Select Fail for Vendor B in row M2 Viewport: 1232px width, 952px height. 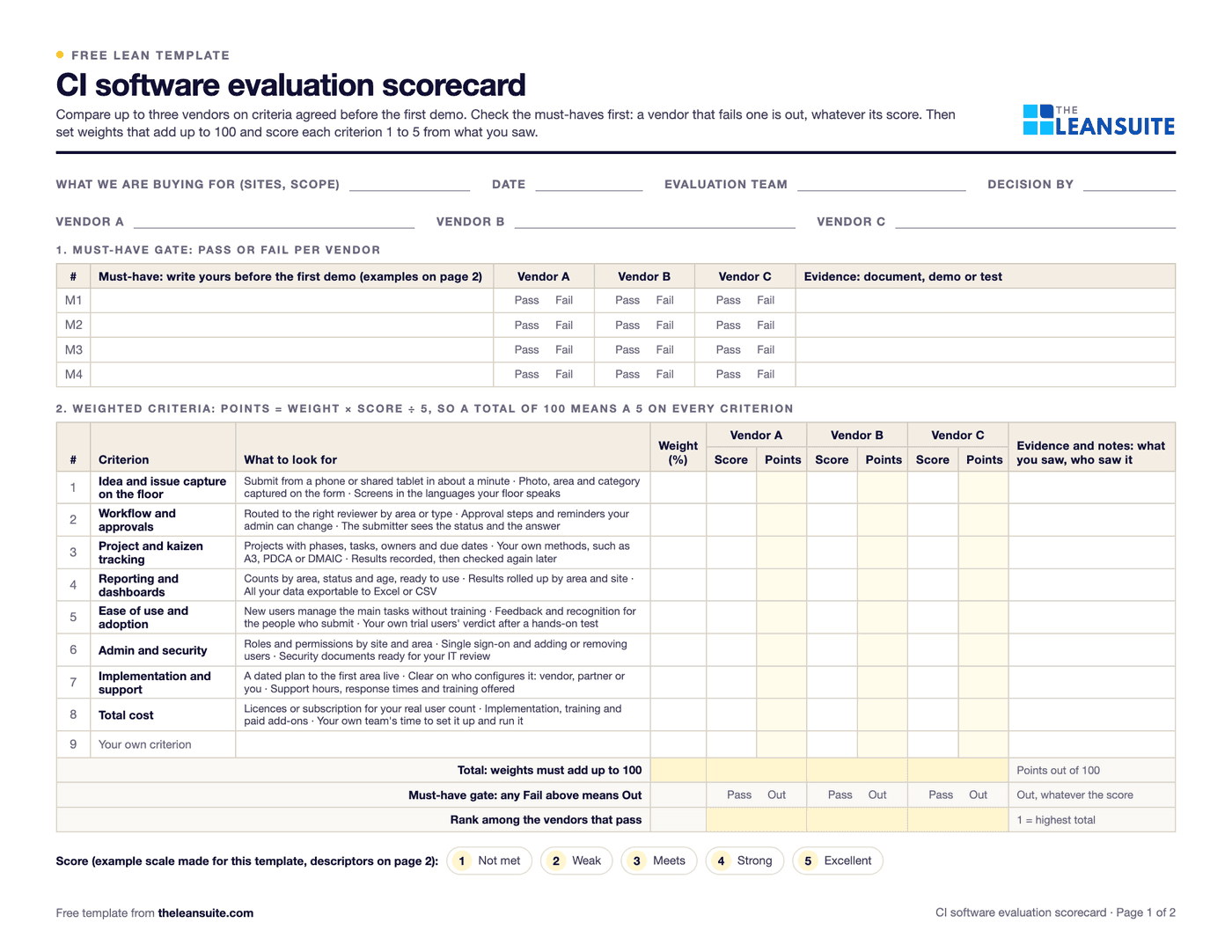(665, 326)
